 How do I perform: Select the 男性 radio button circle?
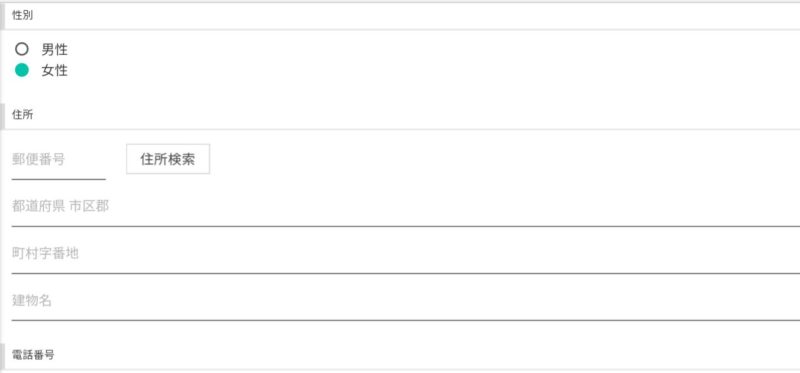pyautogui.click(x=21, y=49)
